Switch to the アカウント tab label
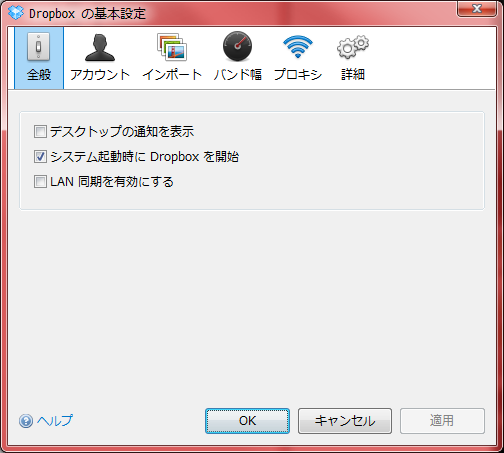Screen dimensions: 504x453 click(x=100, y=74)
